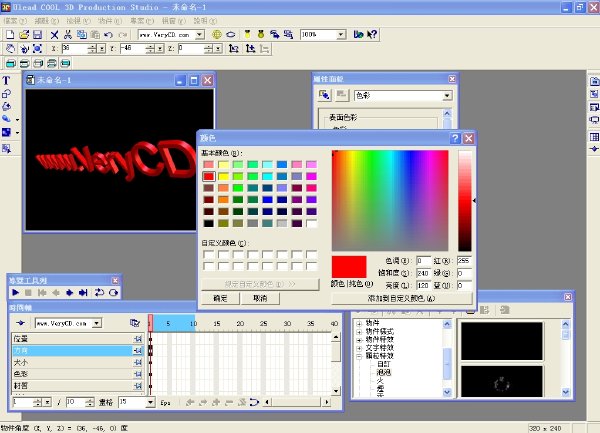The height and width of the screenshot is (433, 600).
Task: Click the reverse loop arrow at the timeline bottom
Action: [x=254, y=402]
